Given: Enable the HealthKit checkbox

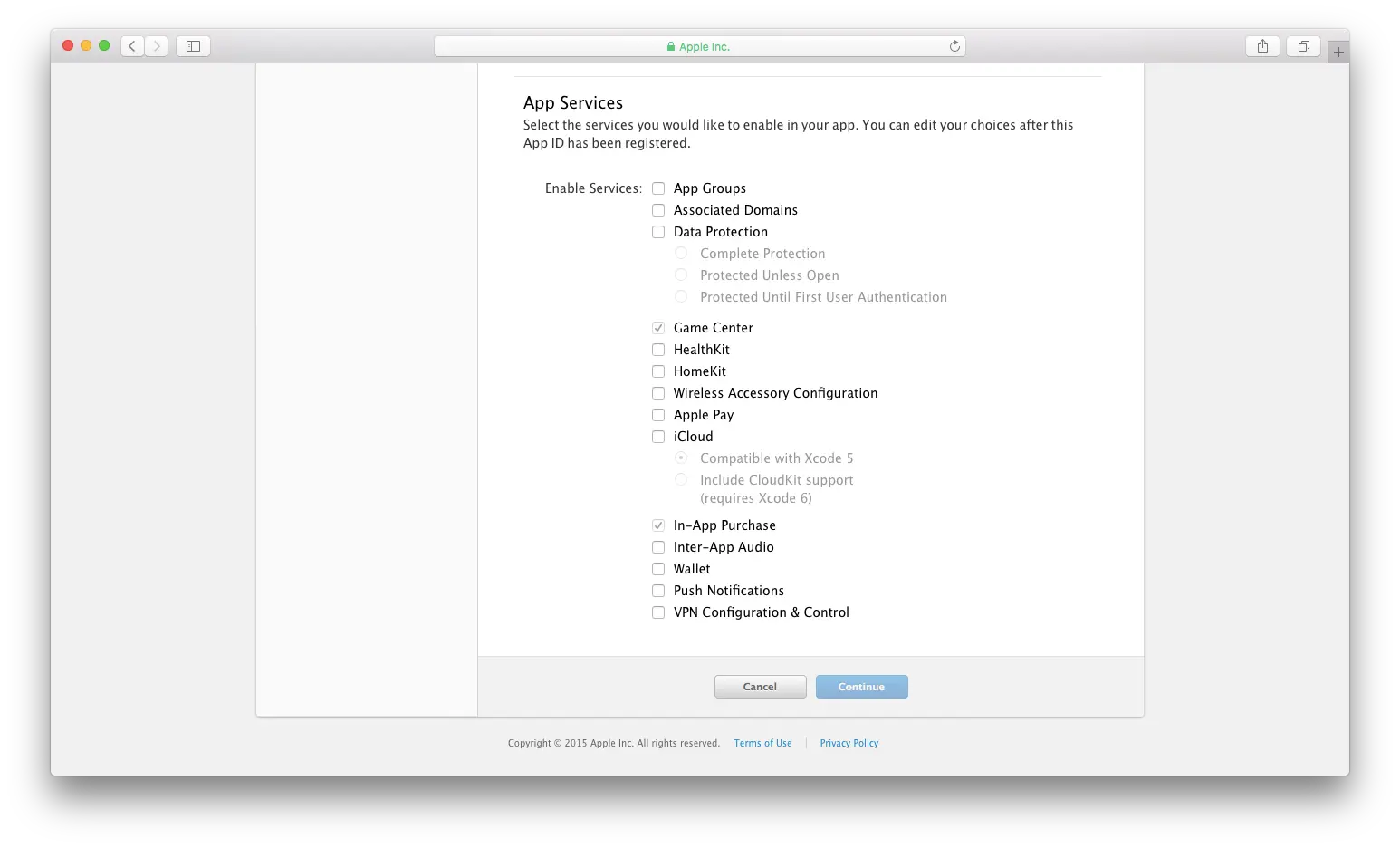Looking at the screenshot, I should (x=658, y=350).
